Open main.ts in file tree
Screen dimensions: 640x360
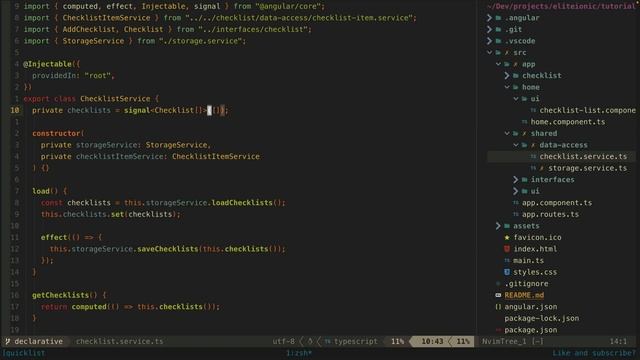tap(528, 260)
